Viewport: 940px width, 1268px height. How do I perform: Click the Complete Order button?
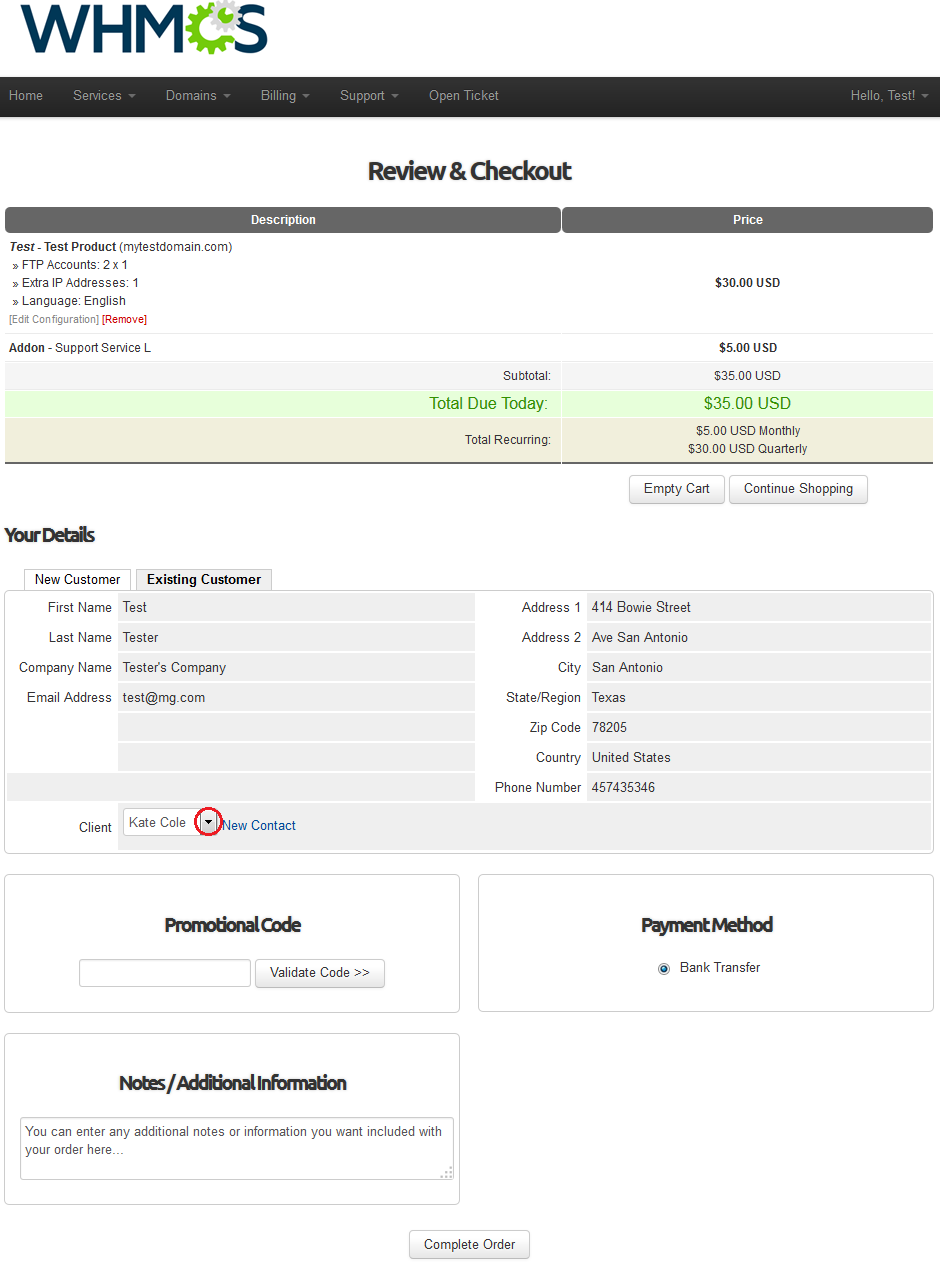(470, 1245)
